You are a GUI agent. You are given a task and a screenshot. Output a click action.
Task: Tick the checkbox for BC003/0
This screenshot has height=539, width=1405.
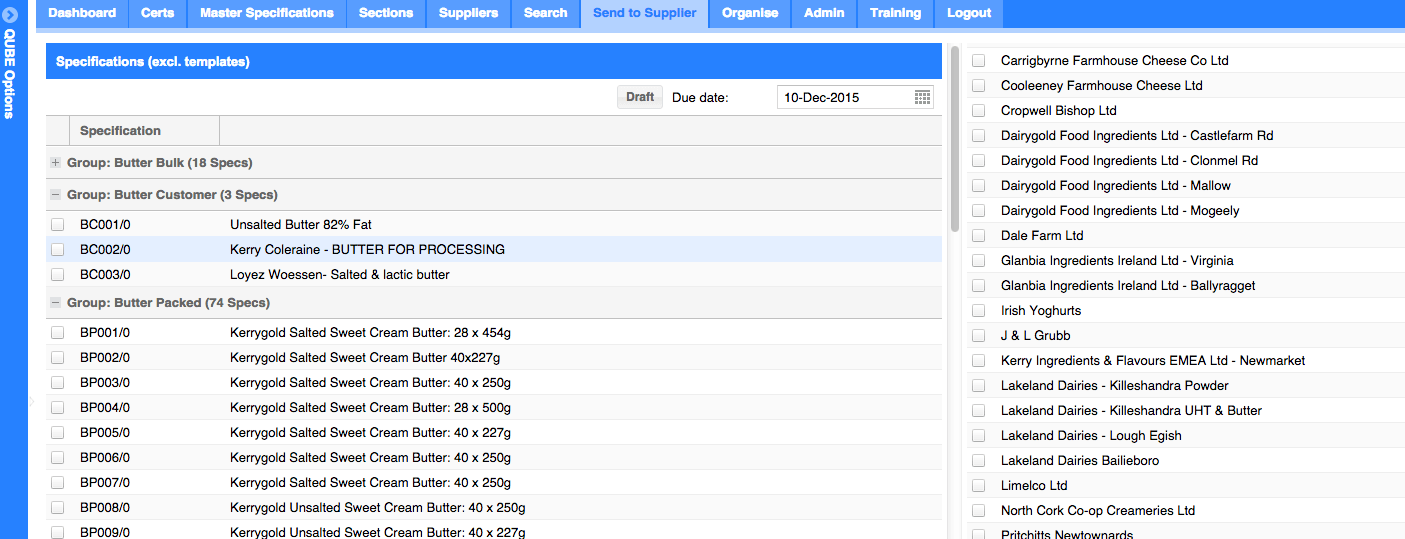pos(58,275)
